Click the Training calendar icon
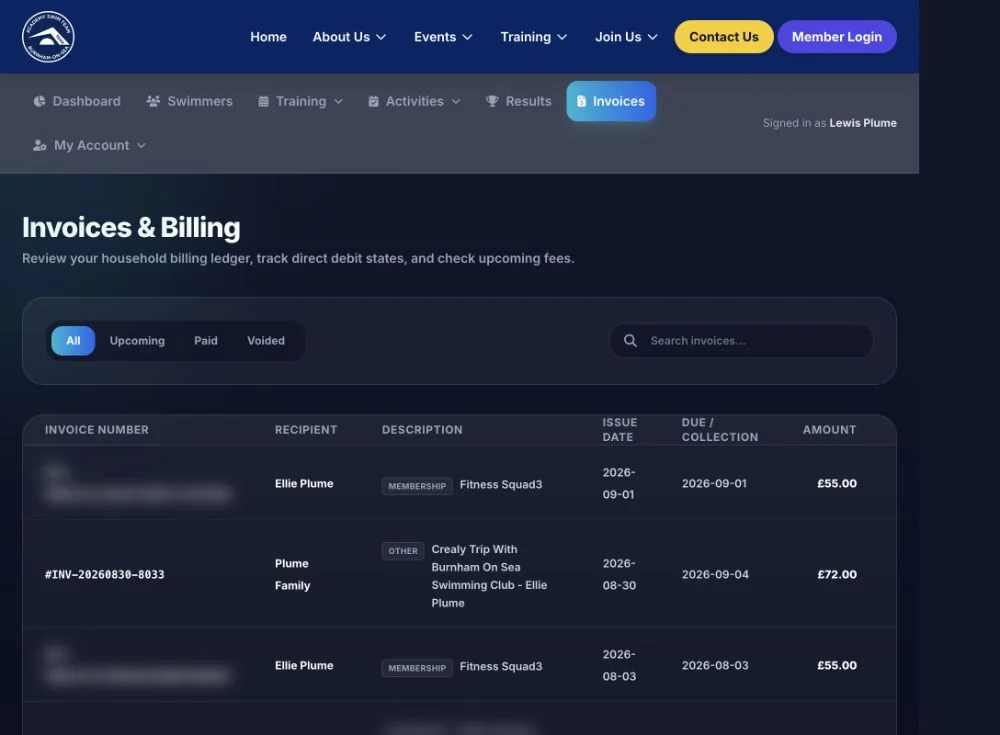The image size is (1000, 735). (x=263, y=101)
